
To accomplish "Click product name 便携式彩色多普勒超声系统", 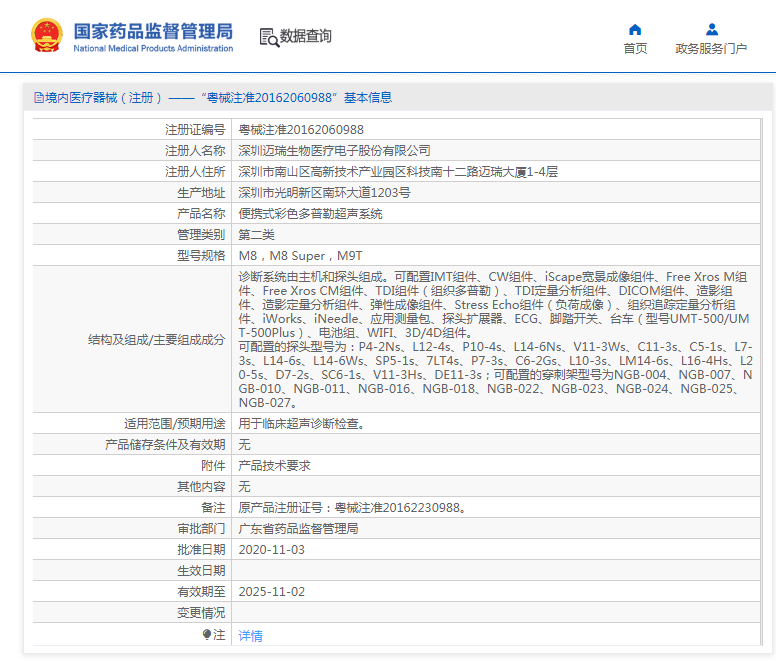I will pyautogui.click(x=310, y=214).
